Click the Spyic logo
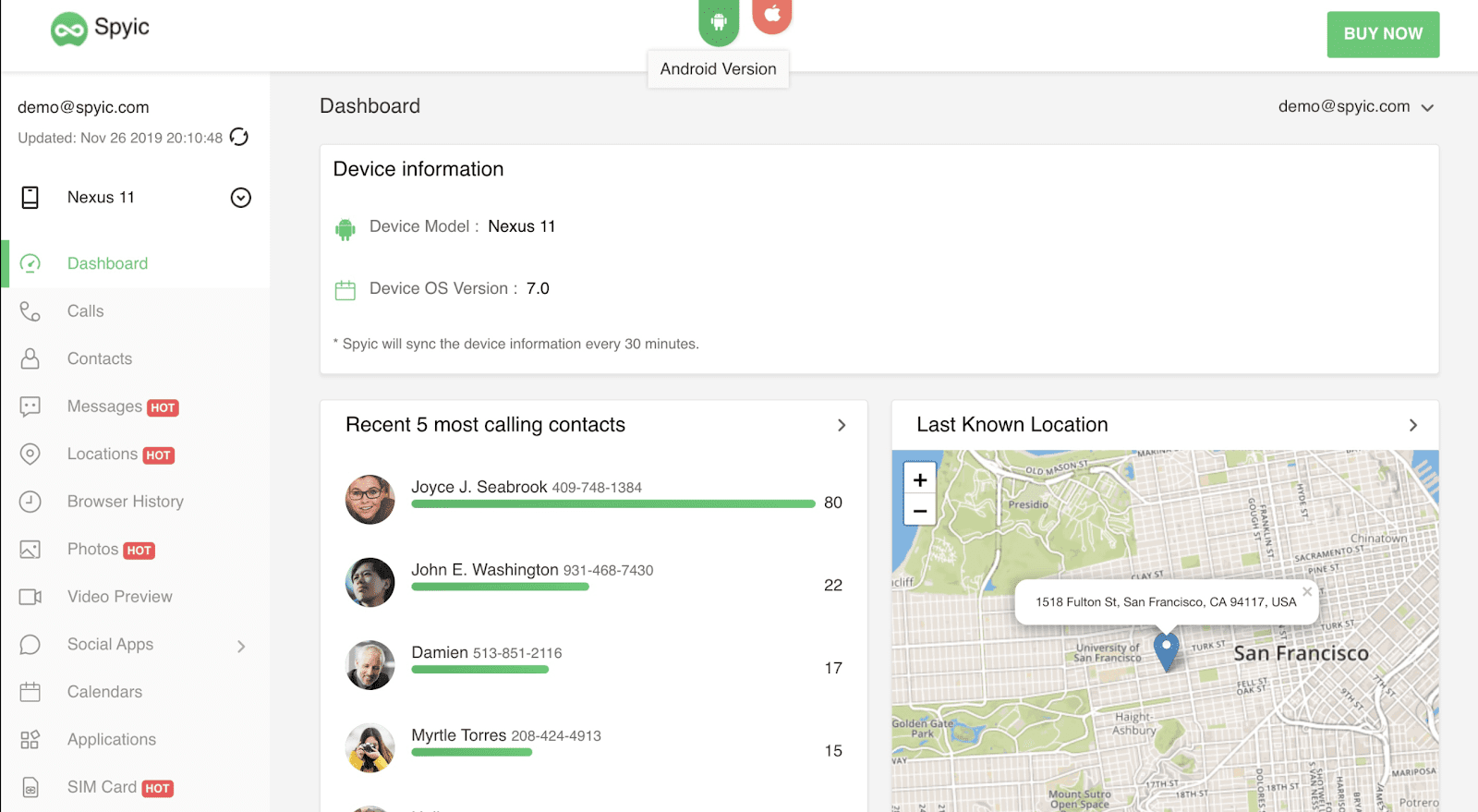 tap(100, 29)
